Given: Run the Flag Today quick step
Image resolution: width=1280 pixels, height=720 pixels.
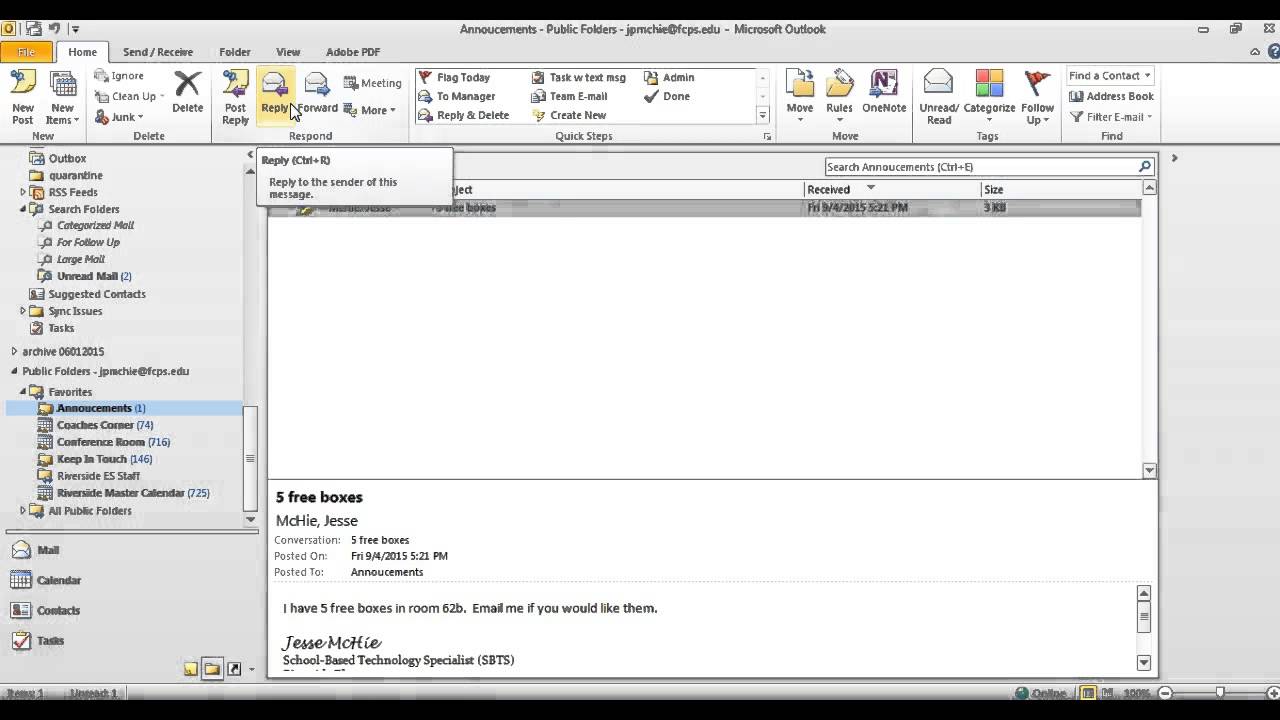Looking at the screenshot, I should [x=455, y=77].
